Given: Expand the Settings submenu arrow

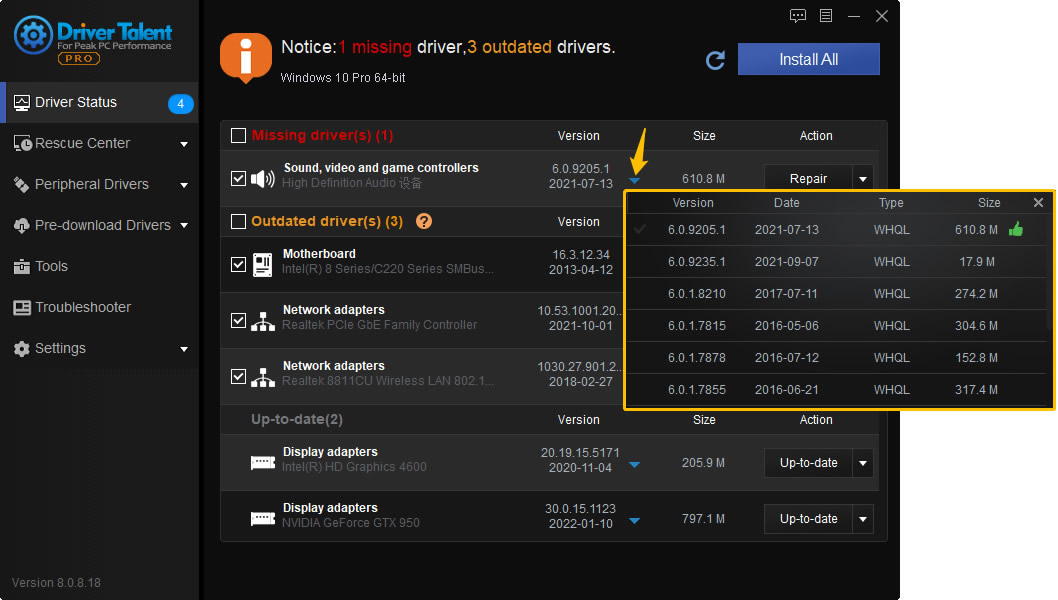Looking at the screenshot, I should [x=184, y=349].
